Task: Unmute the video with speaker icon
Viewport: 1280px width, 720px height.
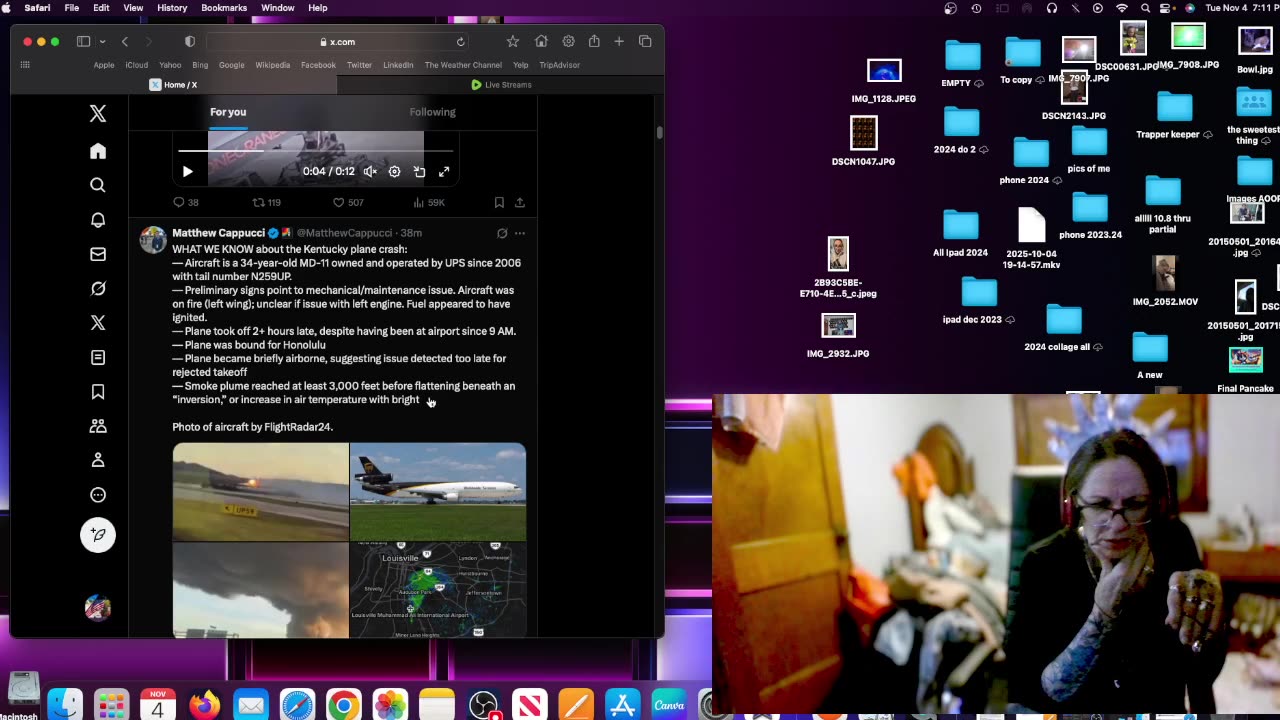Action: [370, 172]
